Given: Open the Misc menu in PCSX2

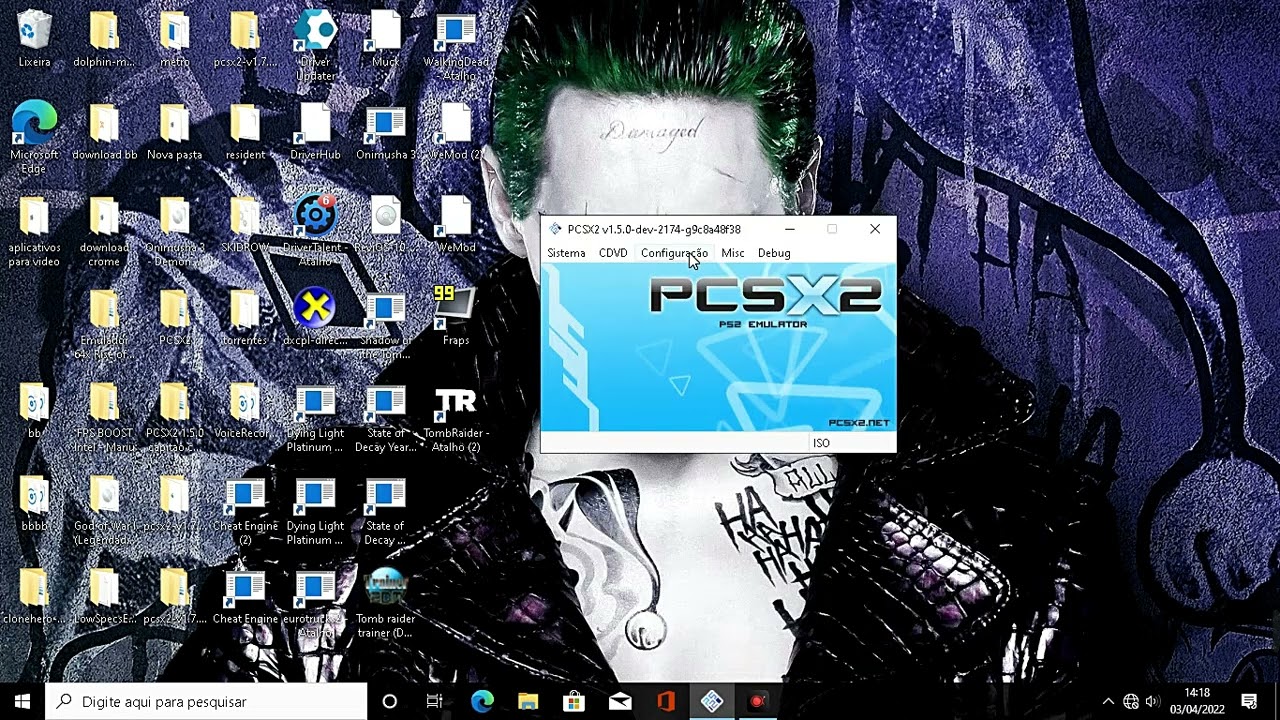Looking at the screenshot, I should [x=733, y=253].
